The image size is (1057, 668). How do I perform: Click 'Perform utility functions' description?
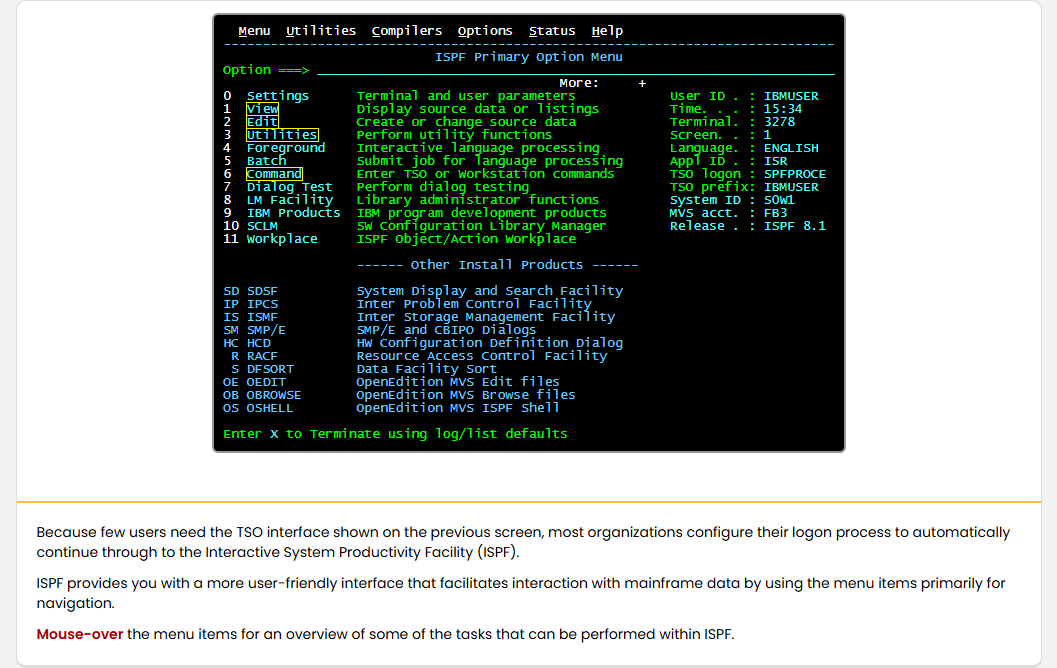(454, 135)
